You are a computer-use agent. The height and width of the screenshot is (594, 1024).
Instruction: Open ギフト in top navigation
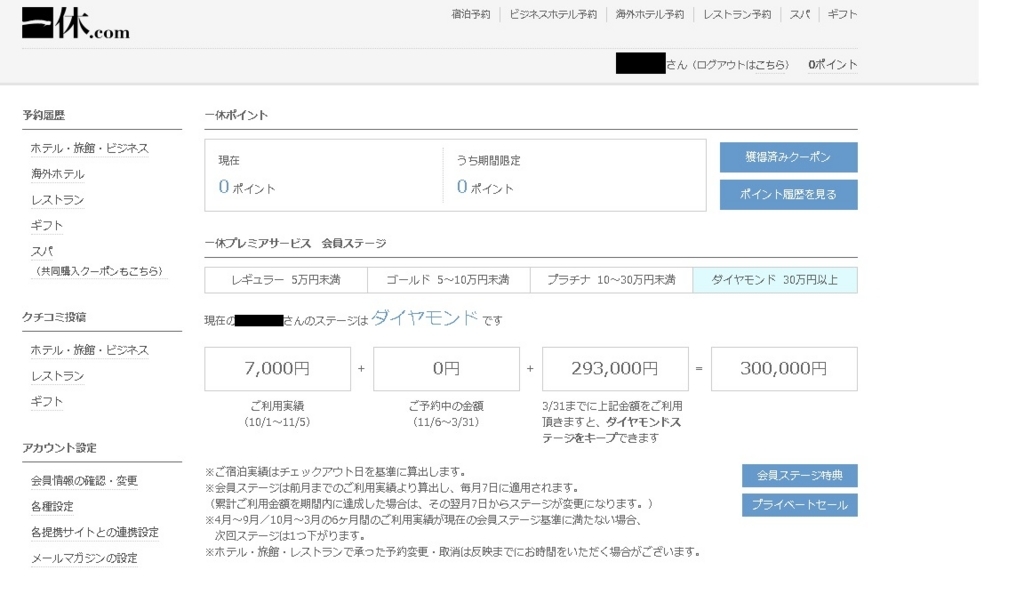coord(842,14)
